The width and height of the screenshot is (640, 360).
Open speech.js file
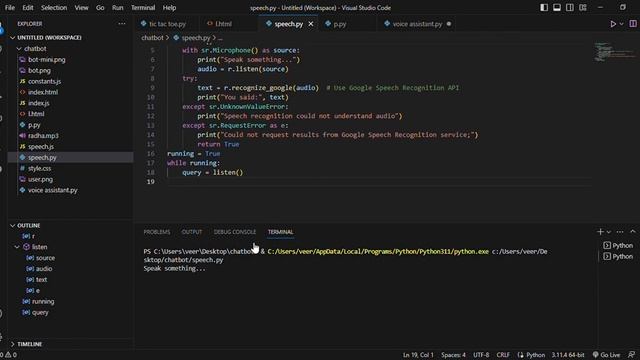coord(41,147)
